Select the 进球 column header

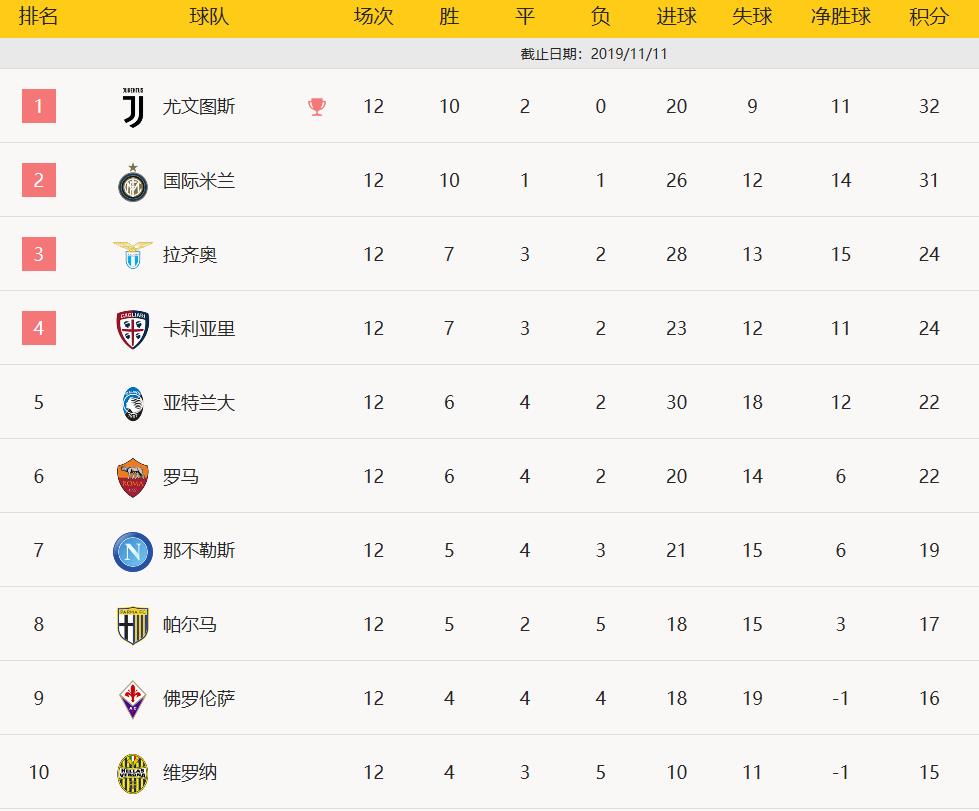tap(676, 16)
